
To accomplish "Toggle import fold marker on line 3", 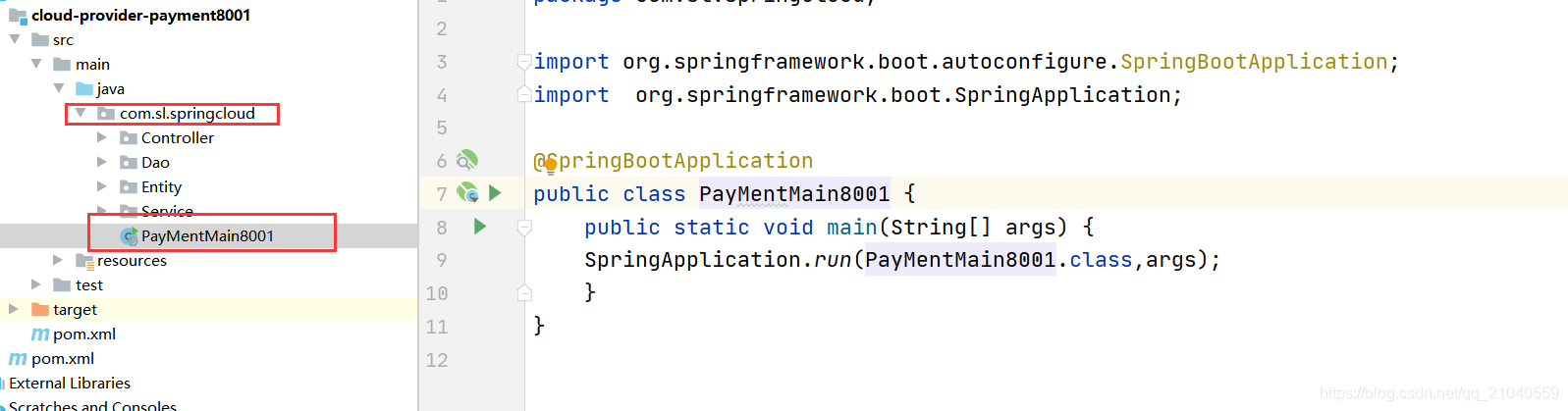I will tap(524, 62).
